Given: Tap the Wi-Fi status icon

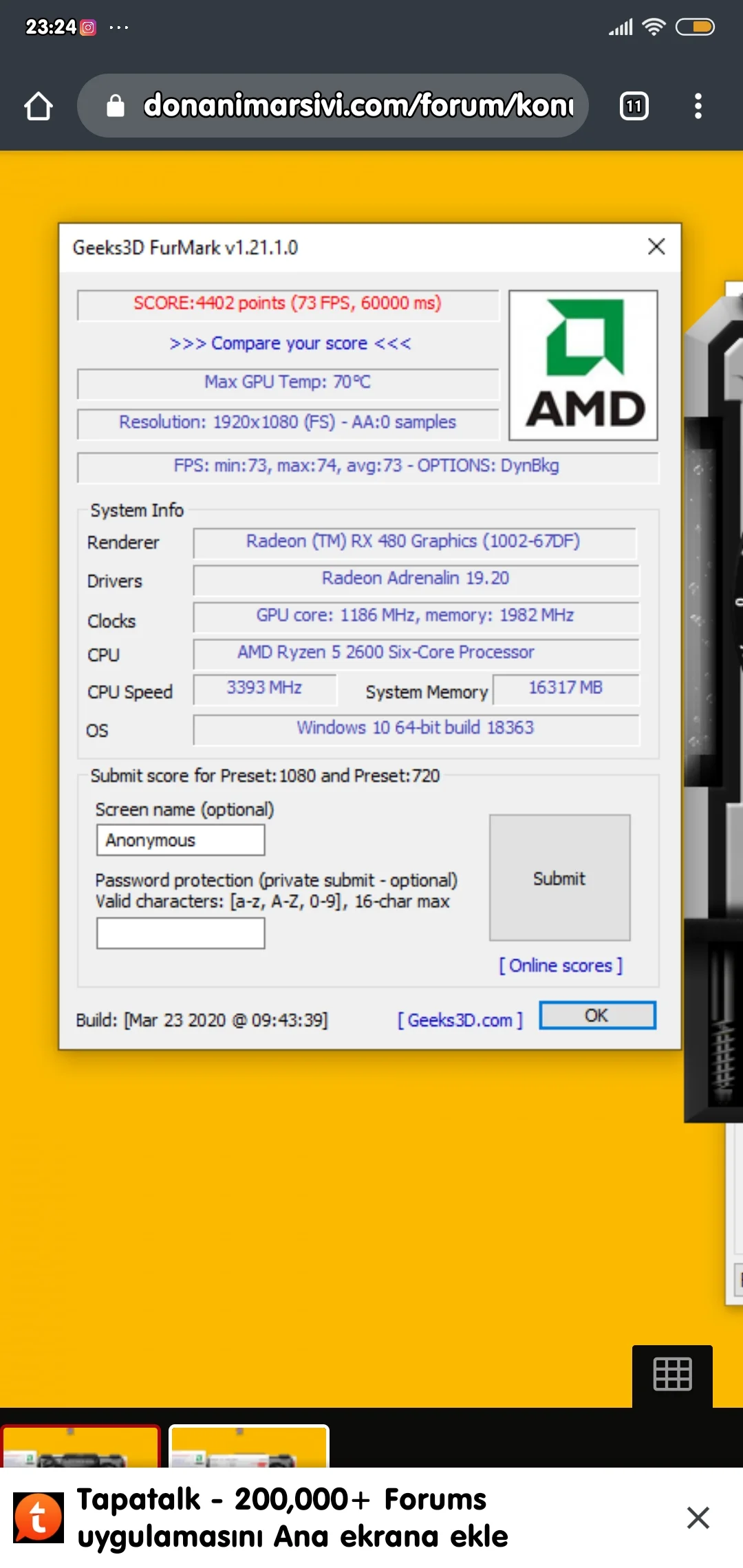Looking at the screenshot, I should pyautogui.click(x=654, y=27).
